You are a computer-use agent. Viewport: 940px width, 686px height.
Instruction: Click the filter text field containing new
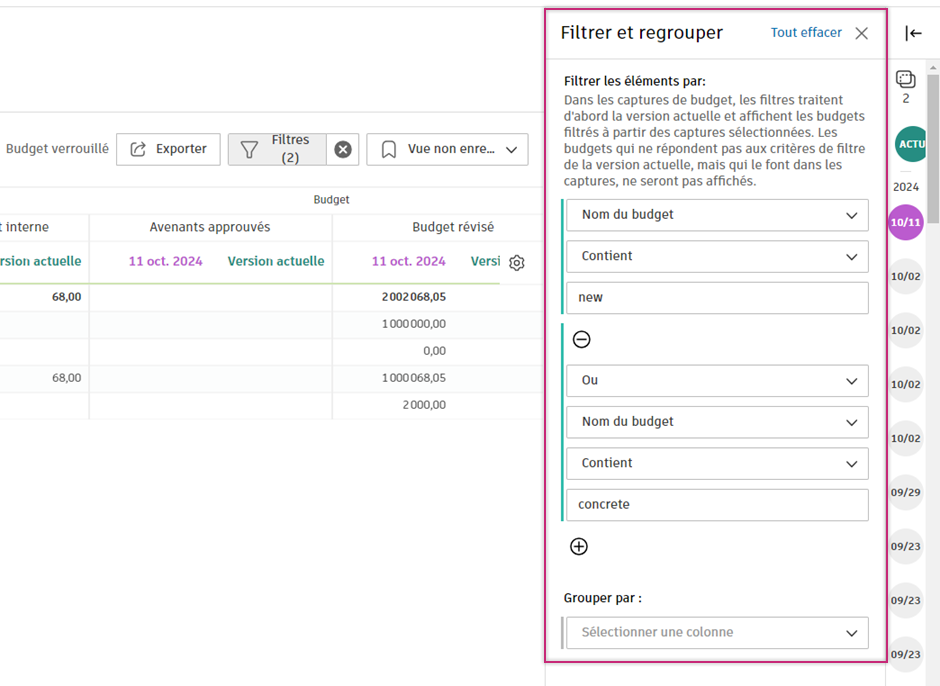pyautogui.click(x=716, y=298)
